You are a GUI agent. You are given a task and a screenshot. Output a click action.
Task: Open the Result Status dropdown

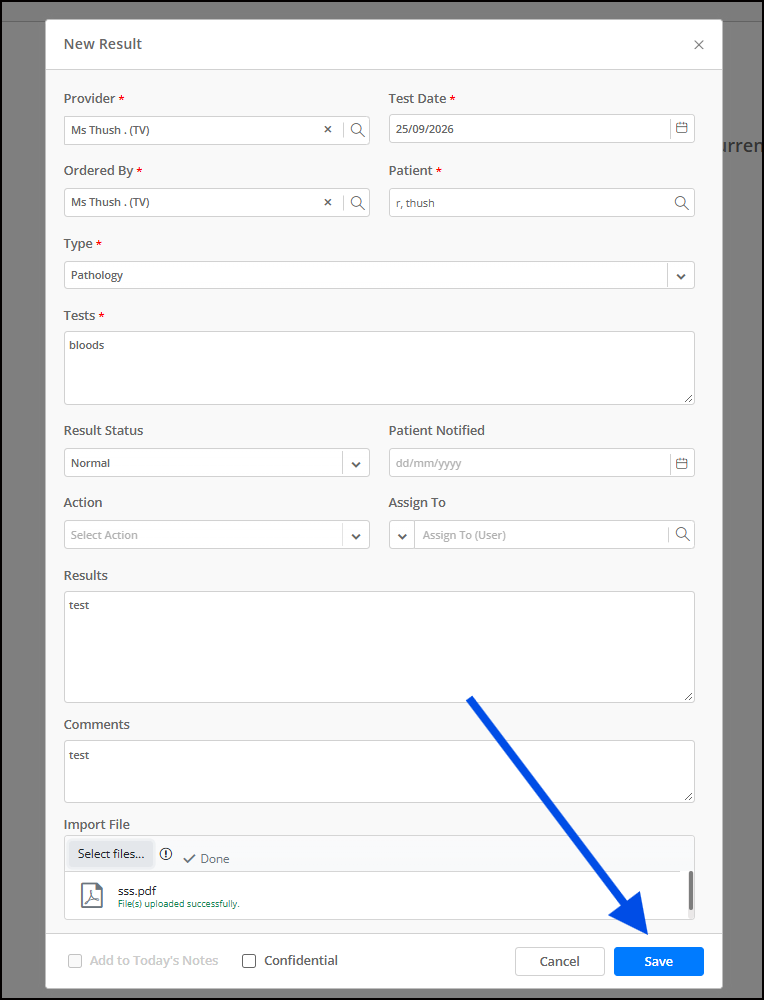pyautogui.click(x=356, y=464)
